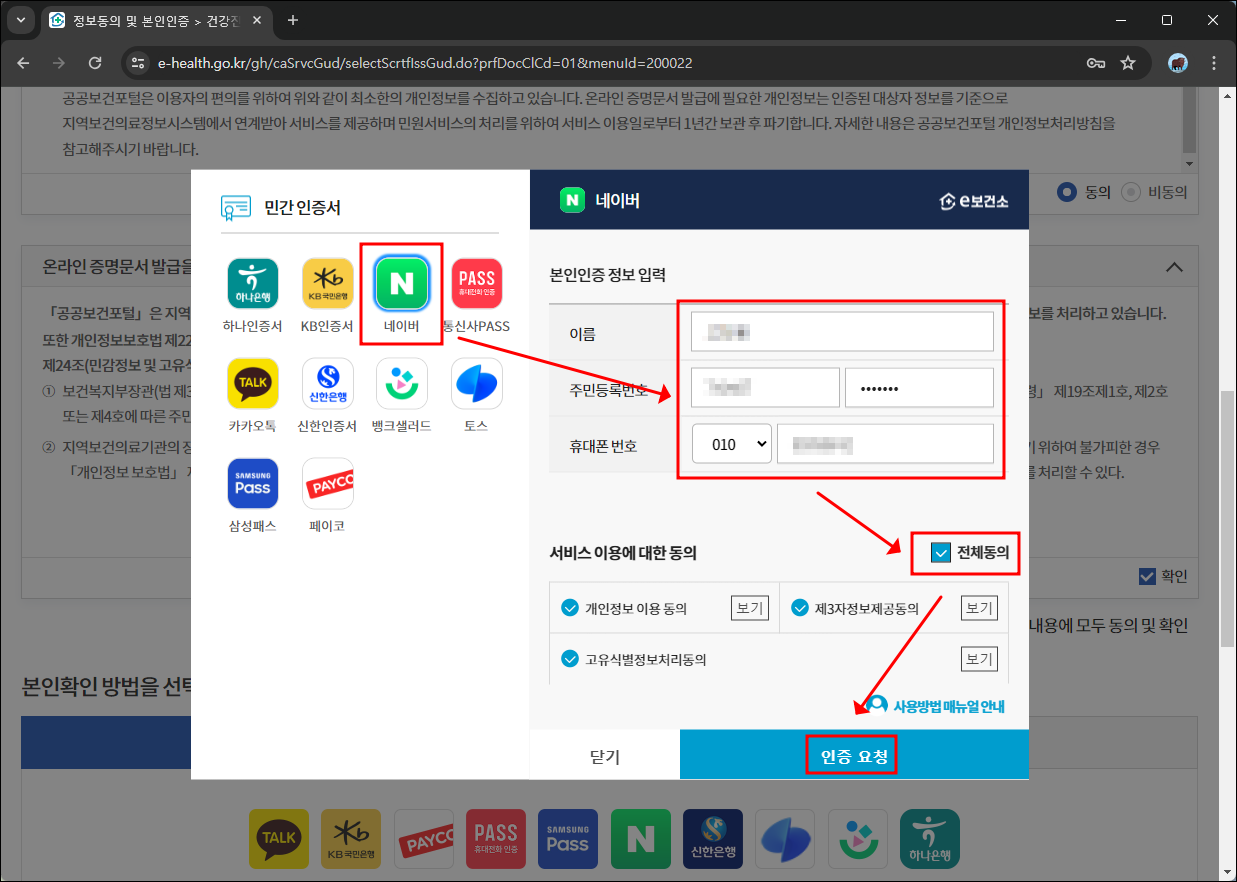The height and width of the screenshot is (882, 1237).
Task: Toggle 개인정보 이용 동의 checkmark
Action: point(570,608)
